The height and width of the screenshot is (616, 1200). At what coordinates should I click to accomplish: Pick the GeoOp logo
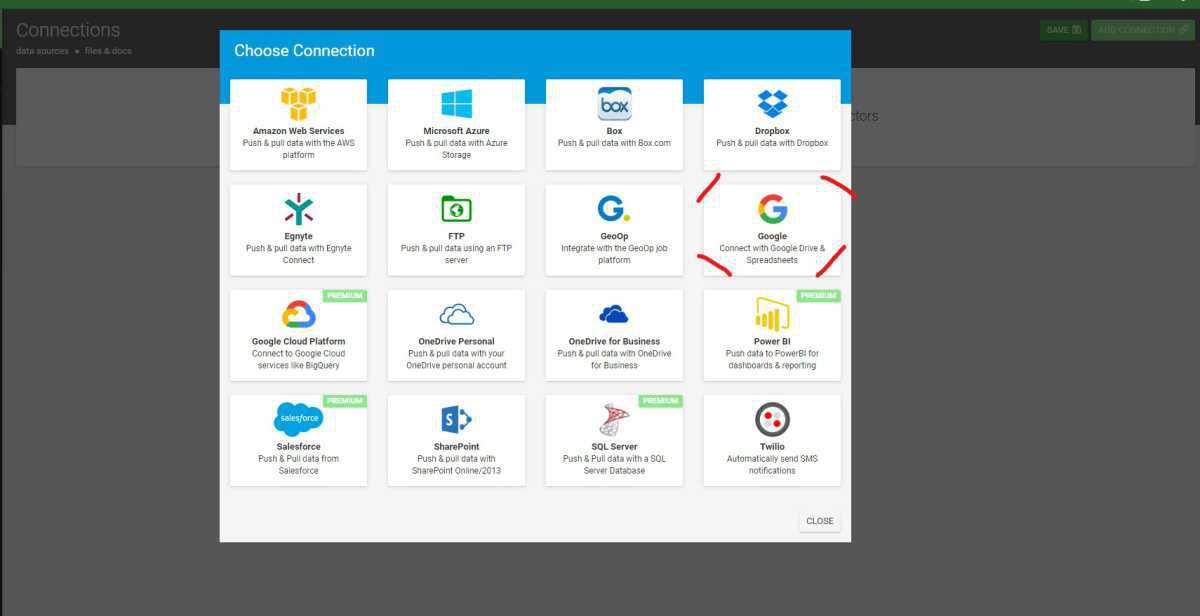click(x=613, y=209)
